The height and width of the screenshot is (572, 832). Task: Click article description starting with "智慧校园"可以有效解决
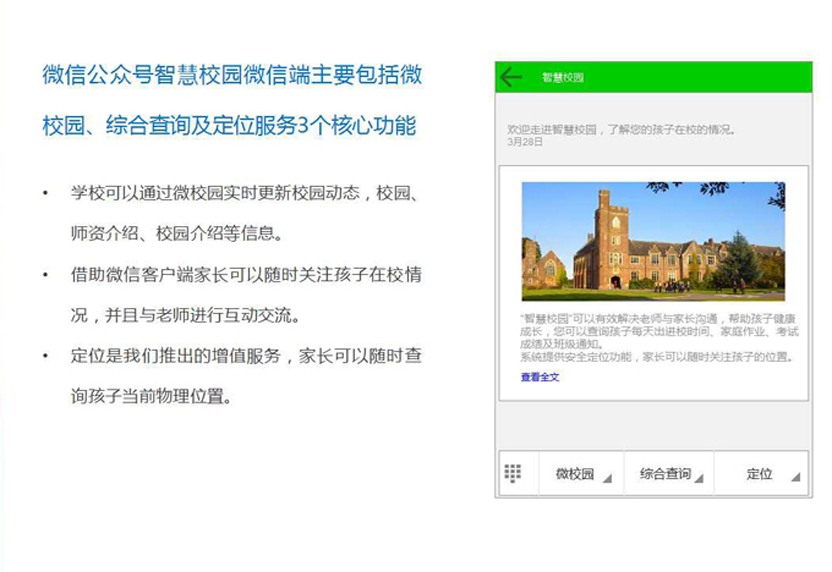coord(658,332)
